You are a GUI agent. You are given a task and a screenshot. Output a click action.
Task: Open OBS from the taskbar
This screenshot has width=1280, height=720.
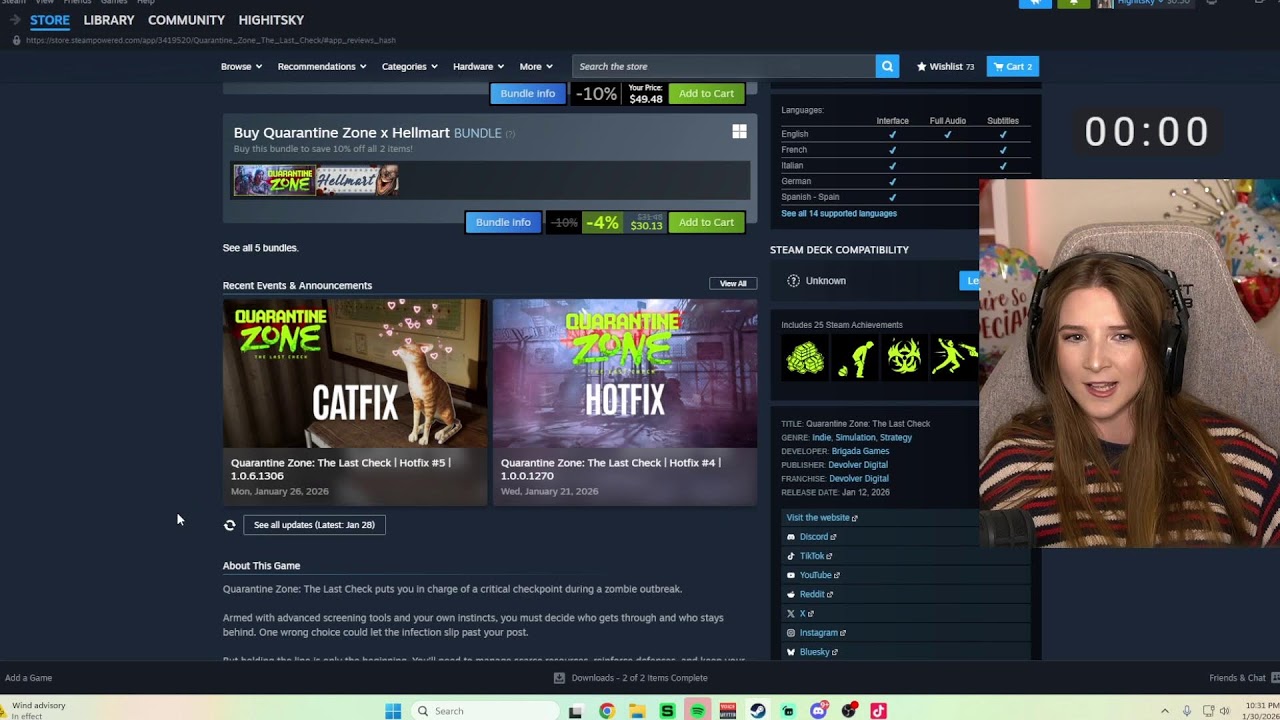[x=849, y=711]
